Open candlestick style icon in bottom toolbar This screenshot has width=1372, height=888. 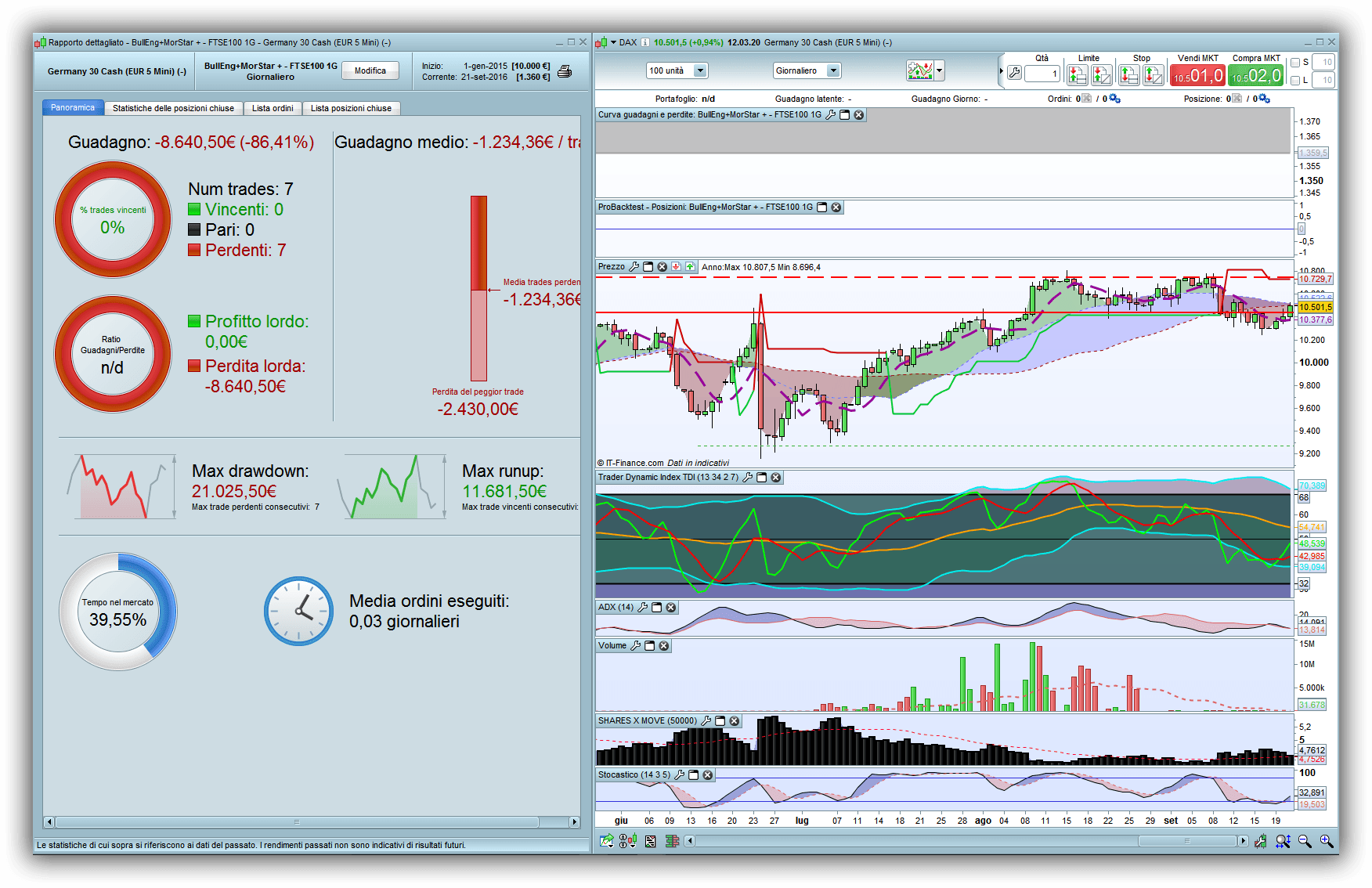click(628, 841)
